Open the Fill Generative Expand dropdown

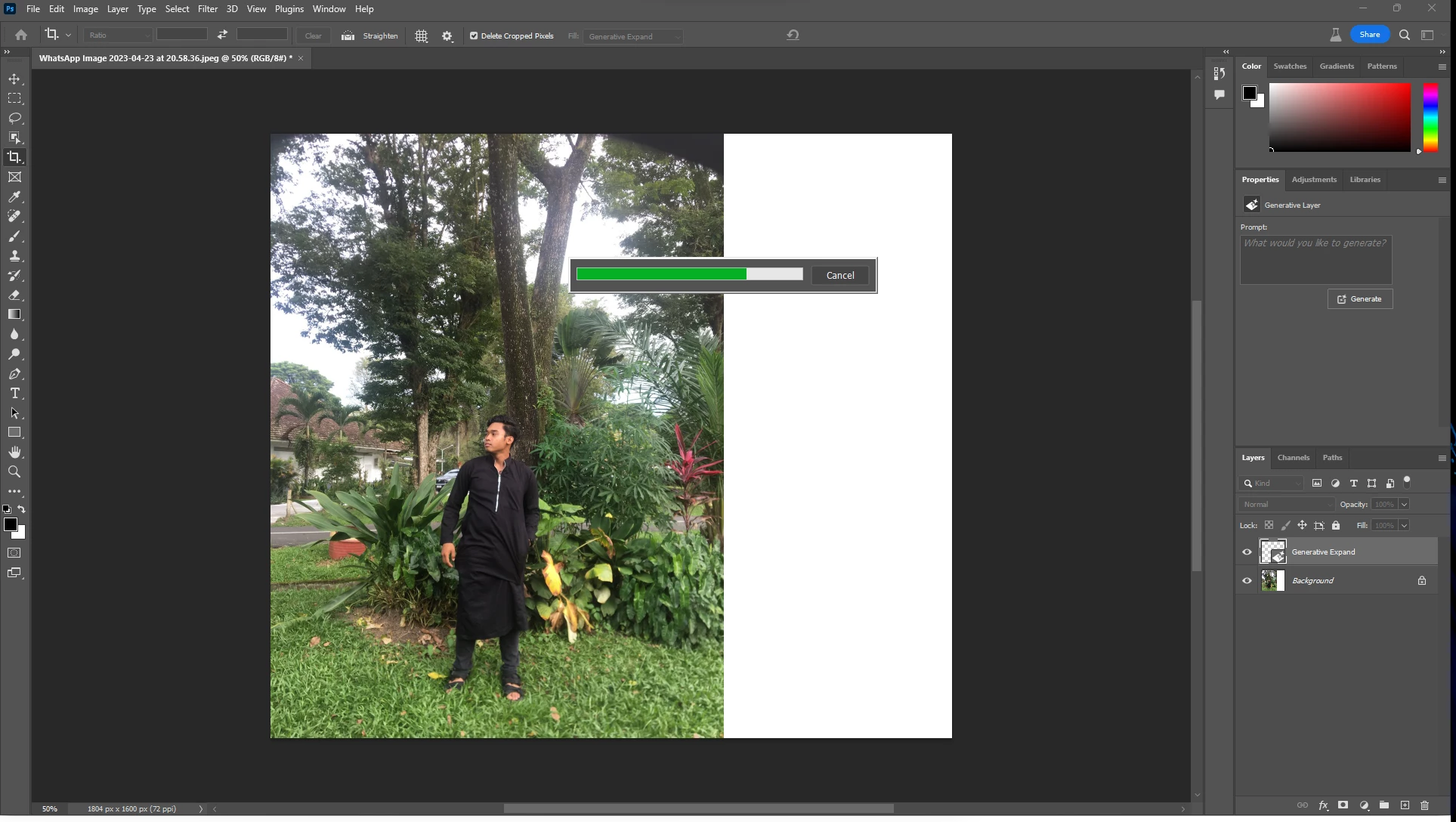point(633,36)
